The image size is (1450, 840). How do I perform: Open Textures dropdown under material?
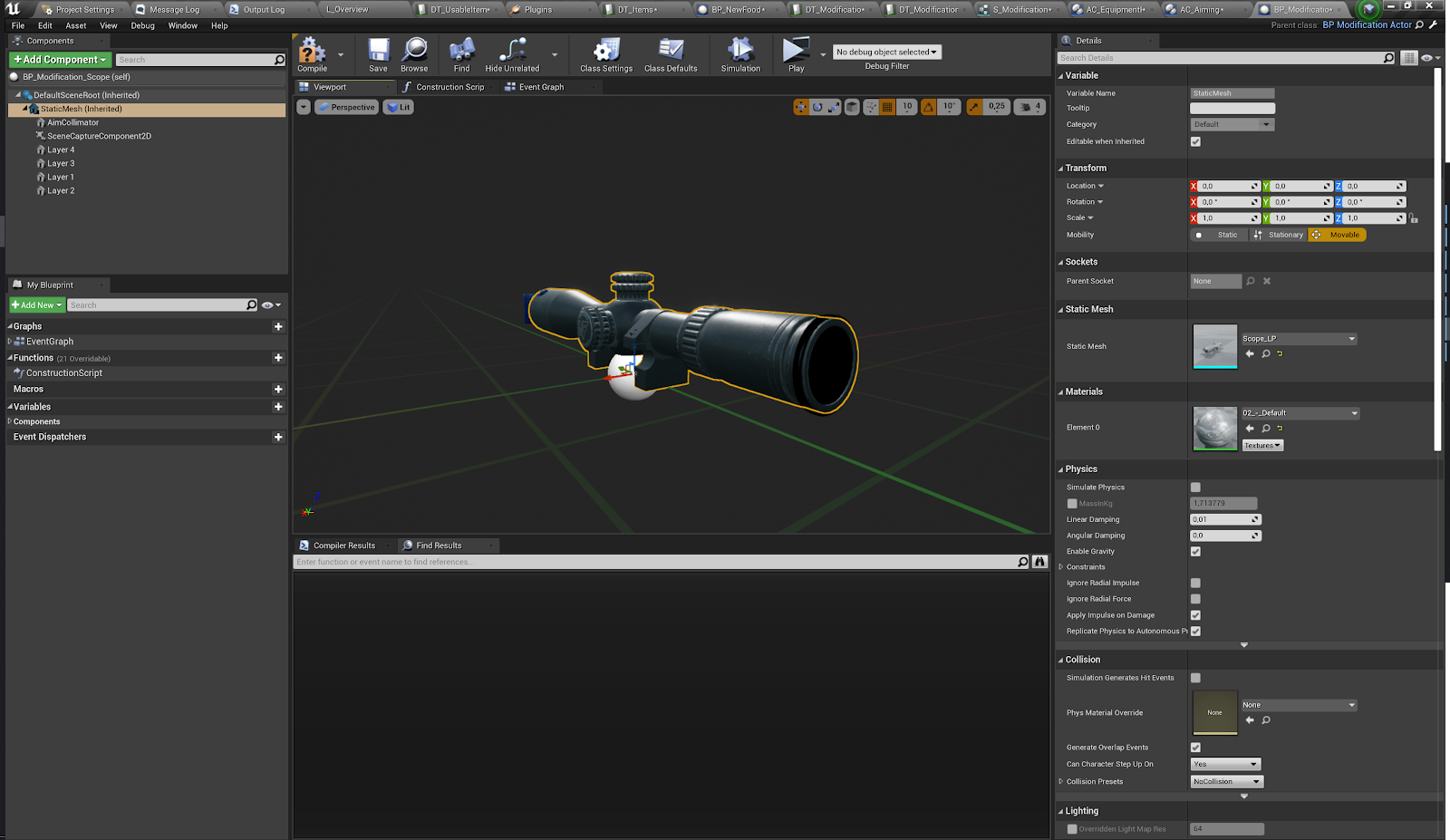pos(1262,446)
